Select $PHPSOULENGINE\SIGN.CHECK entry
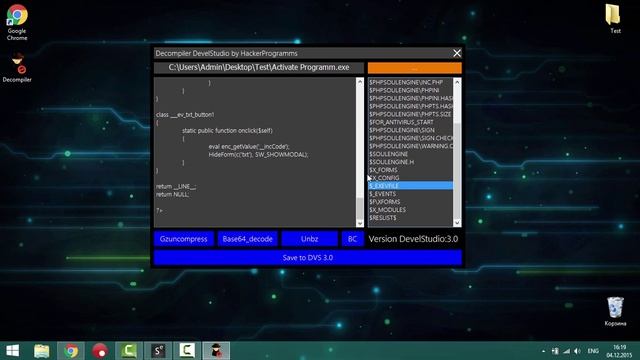640x360 pixels. (x=410, y=138)
